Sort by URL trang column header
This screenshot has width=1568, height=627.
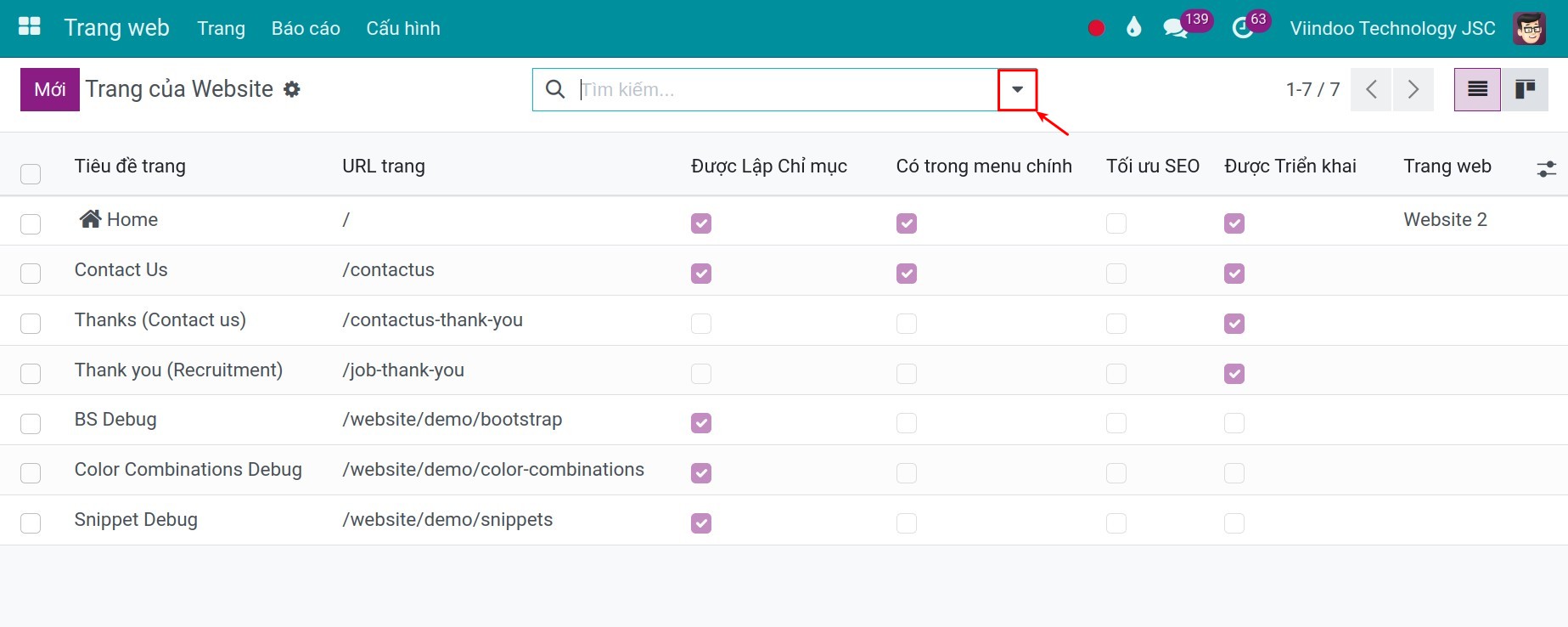tap(384, 166)
